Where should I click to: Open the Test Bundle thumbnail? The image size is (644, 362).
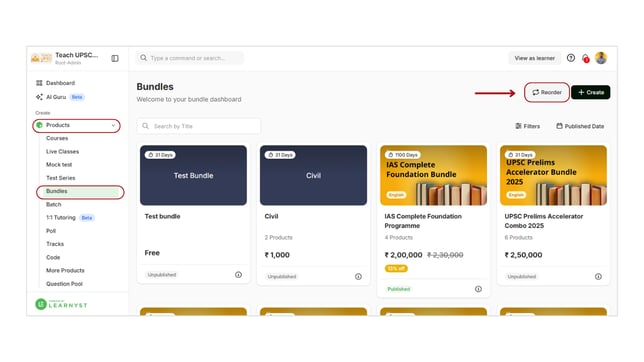pyautogui.click(x=193, y=175)
